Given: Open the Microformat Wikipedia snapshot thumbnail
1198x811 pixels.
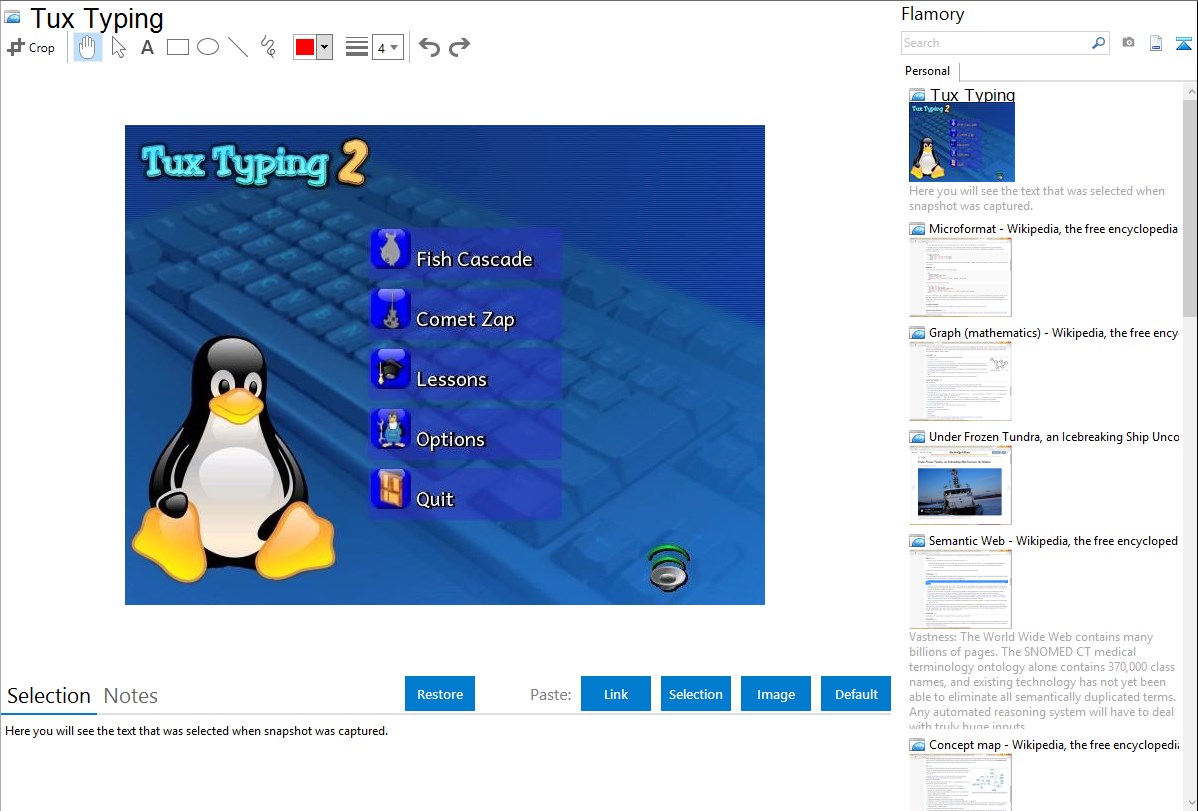Looking at the screenshot, I should [960, 277].
